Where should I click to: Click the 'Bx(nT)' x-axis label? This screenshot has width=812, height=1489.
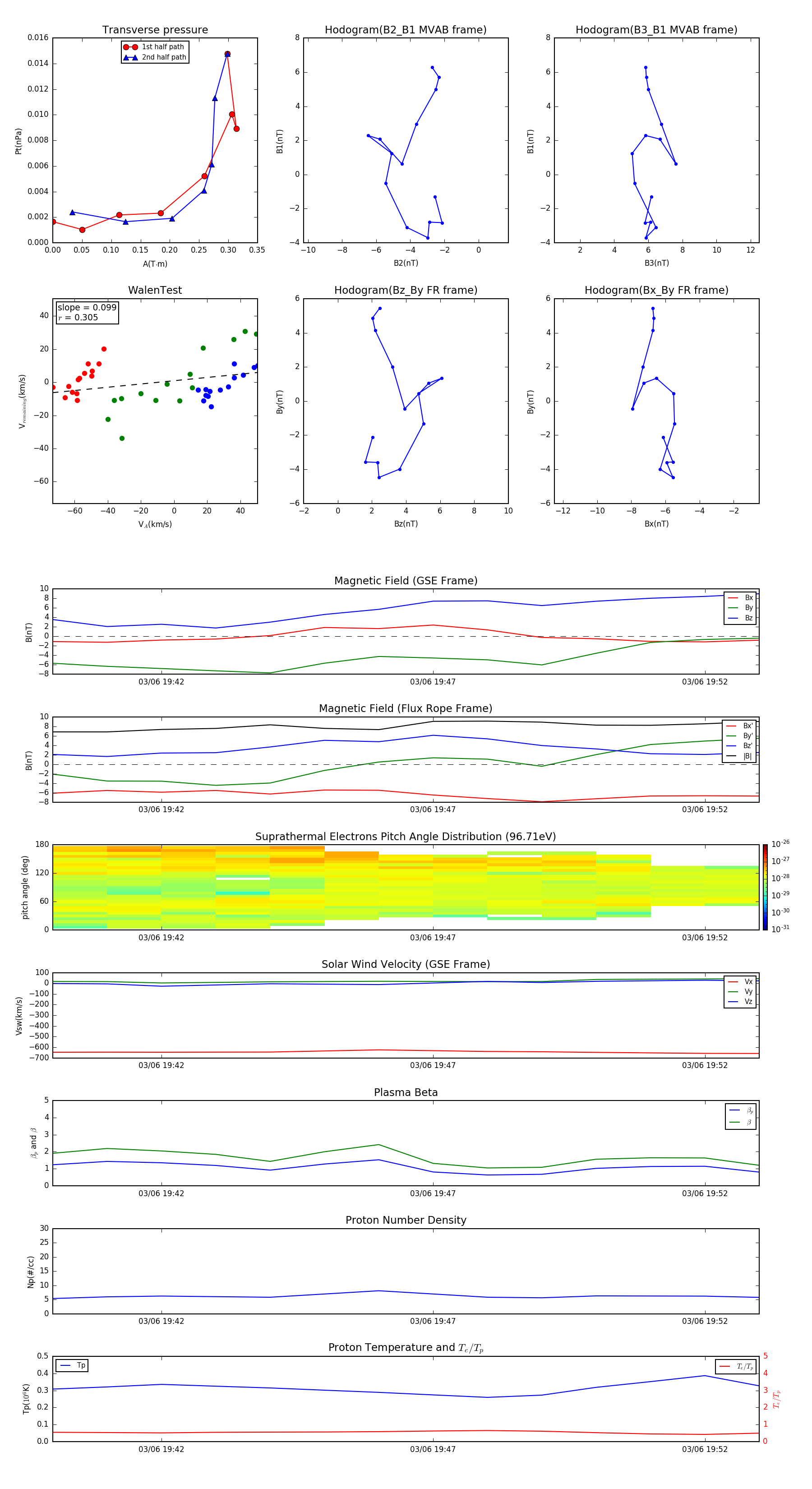[x=656, y=524]
